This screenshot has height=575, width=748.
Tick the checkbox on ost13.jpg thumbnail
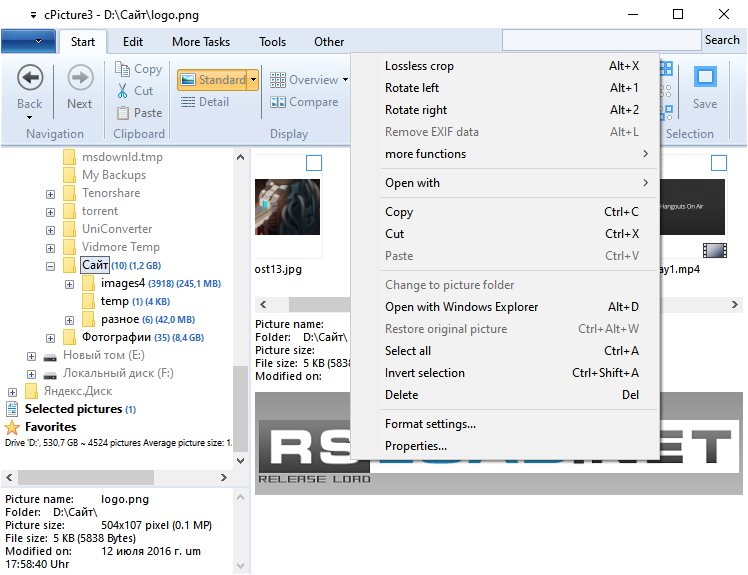point(313,163)
